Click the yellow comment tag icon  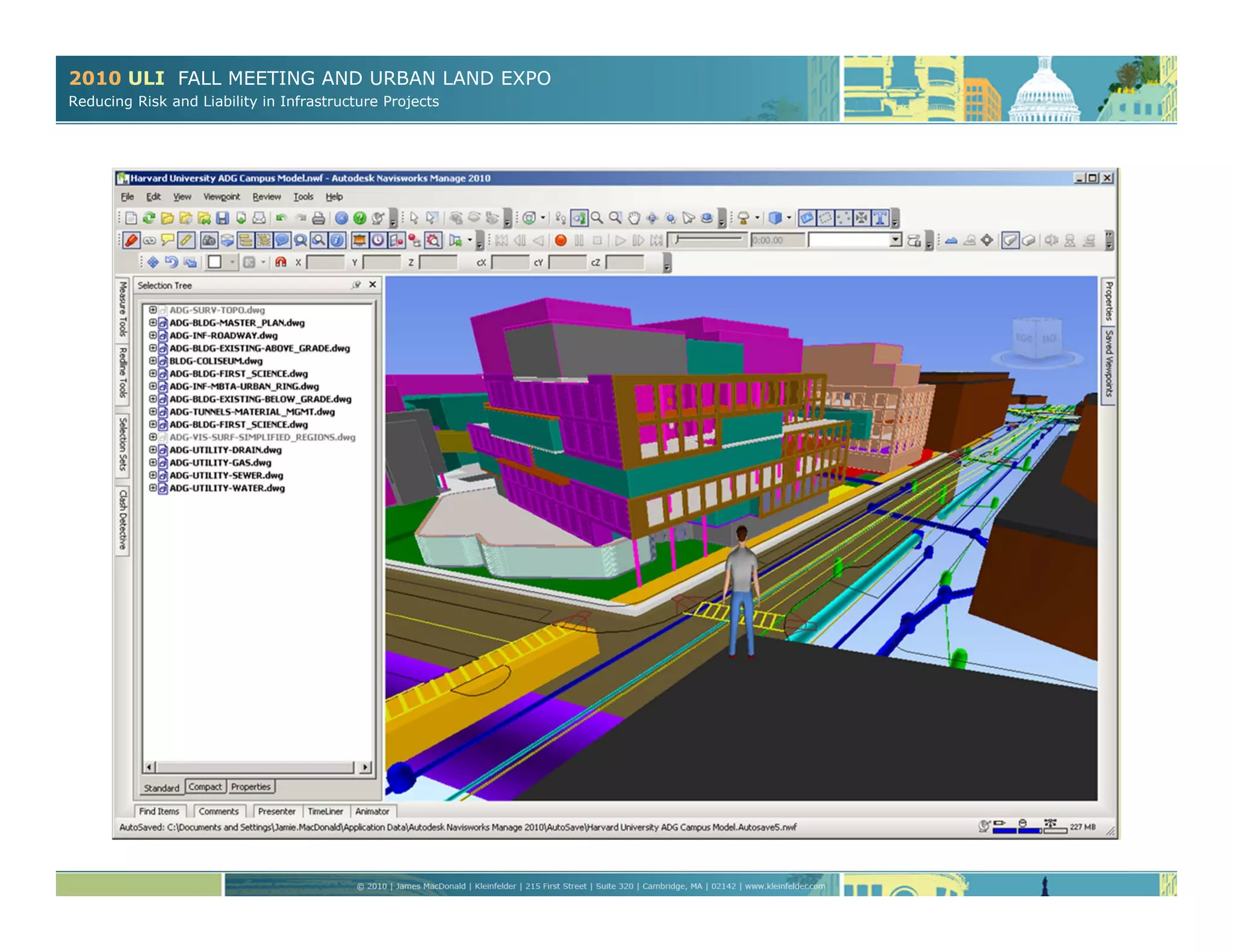167,241
